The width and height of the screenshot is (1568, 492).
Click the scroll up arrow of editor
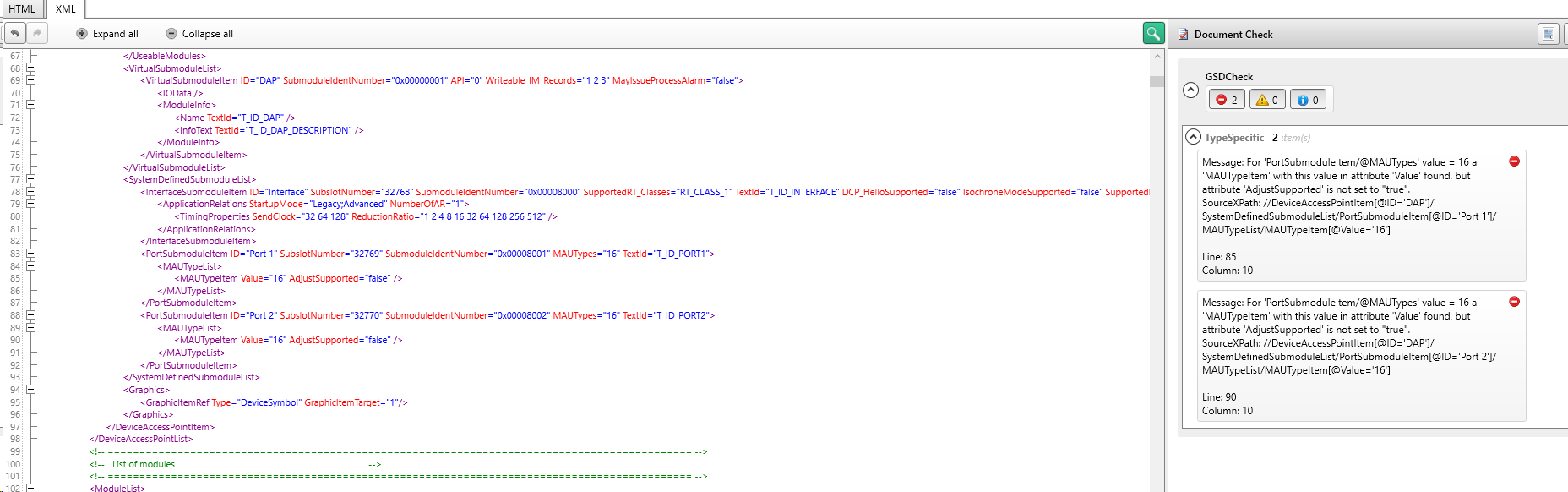pos(1157,56)
